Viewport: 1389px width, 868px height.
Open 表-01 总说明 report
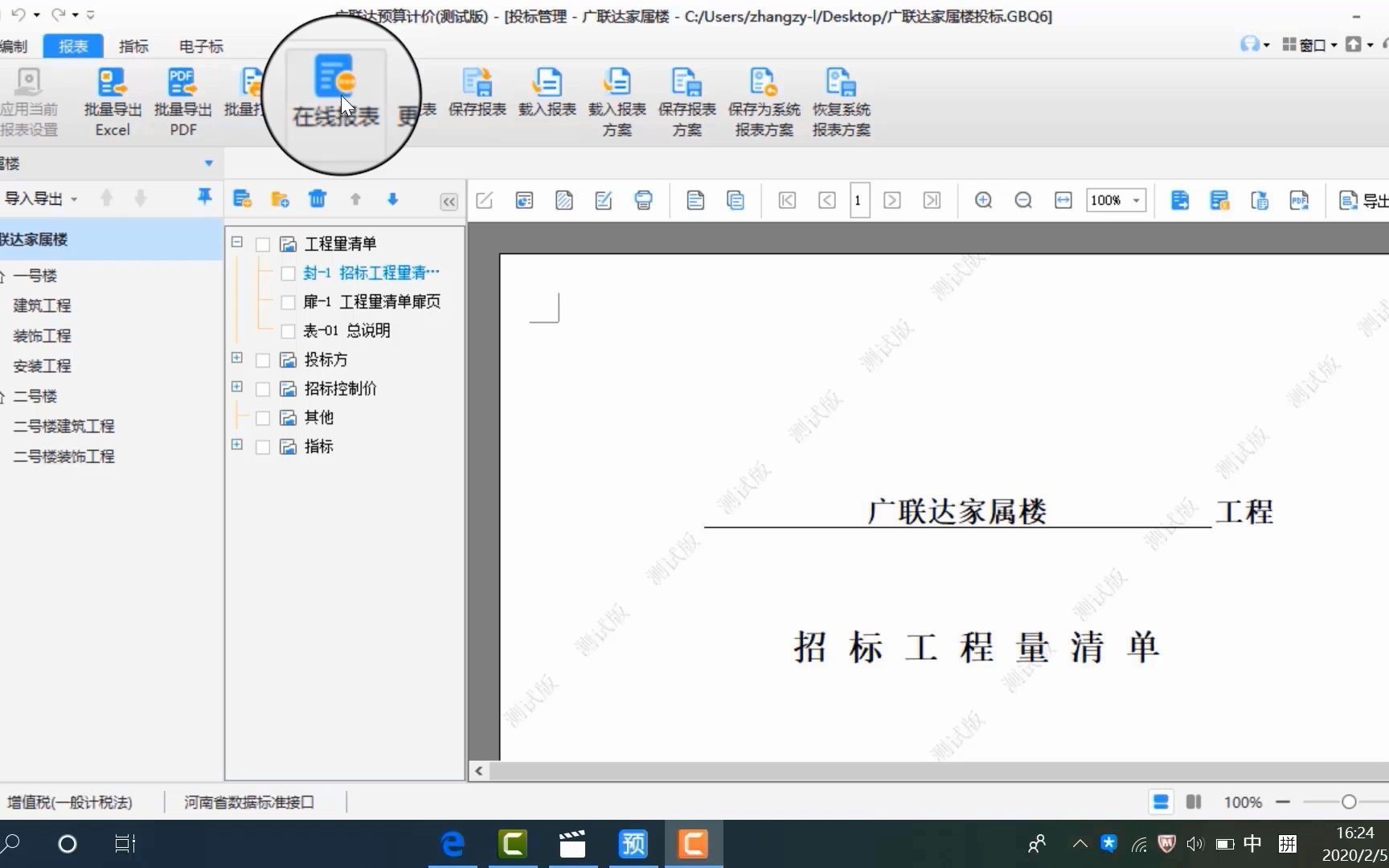346,331
